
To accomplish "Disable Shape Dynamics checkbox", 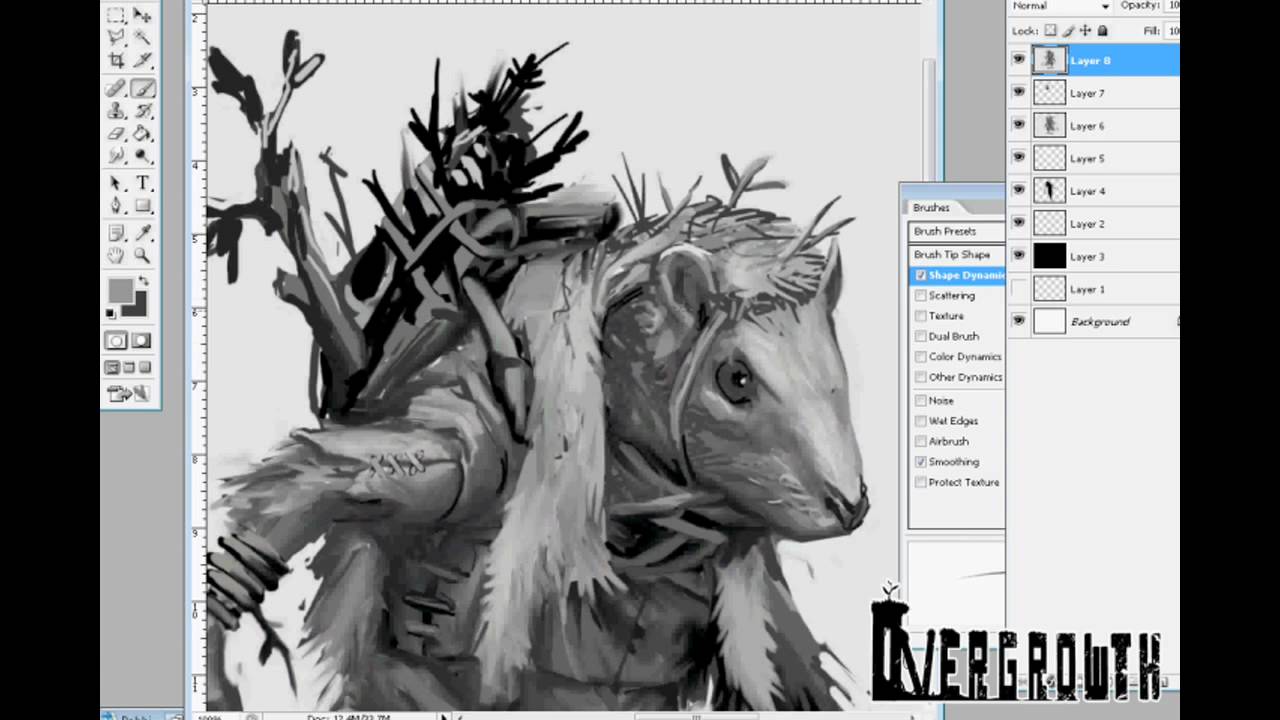I will coord(920,275).
